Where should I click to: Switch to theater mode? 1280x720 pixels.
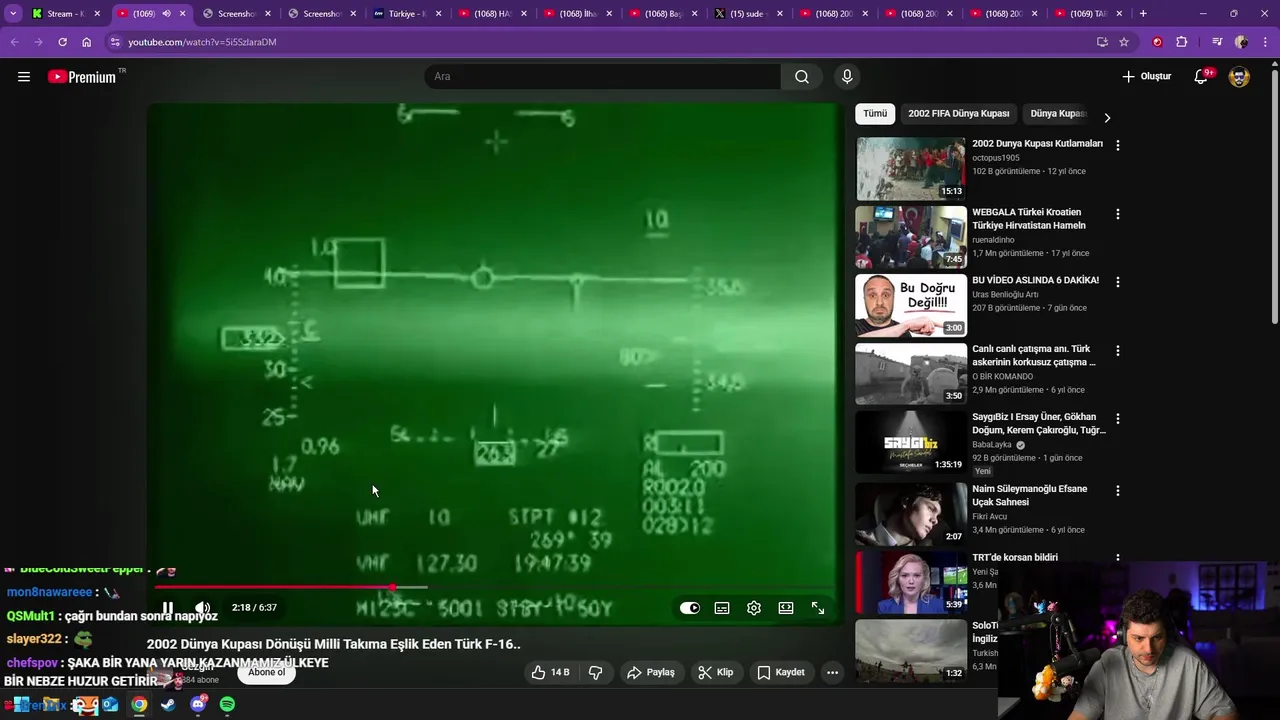(x=786, y=608)
